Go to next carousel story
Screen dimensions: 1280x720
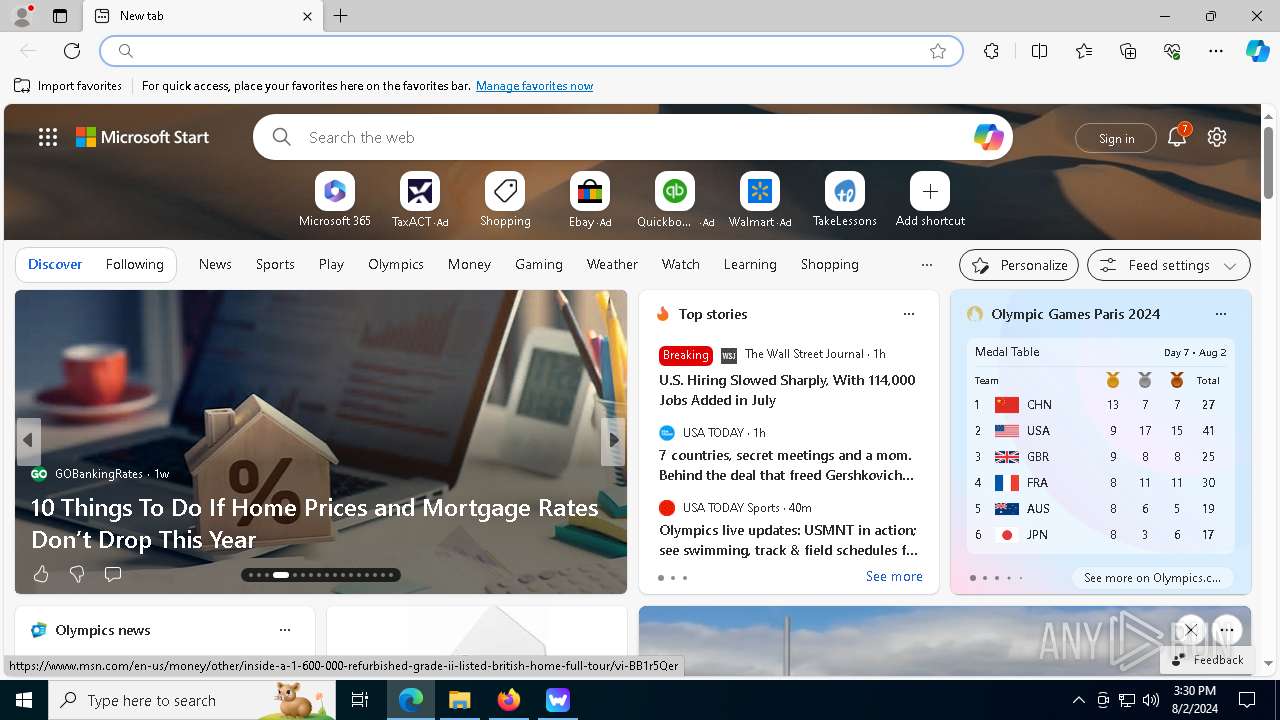click(614, 440)
